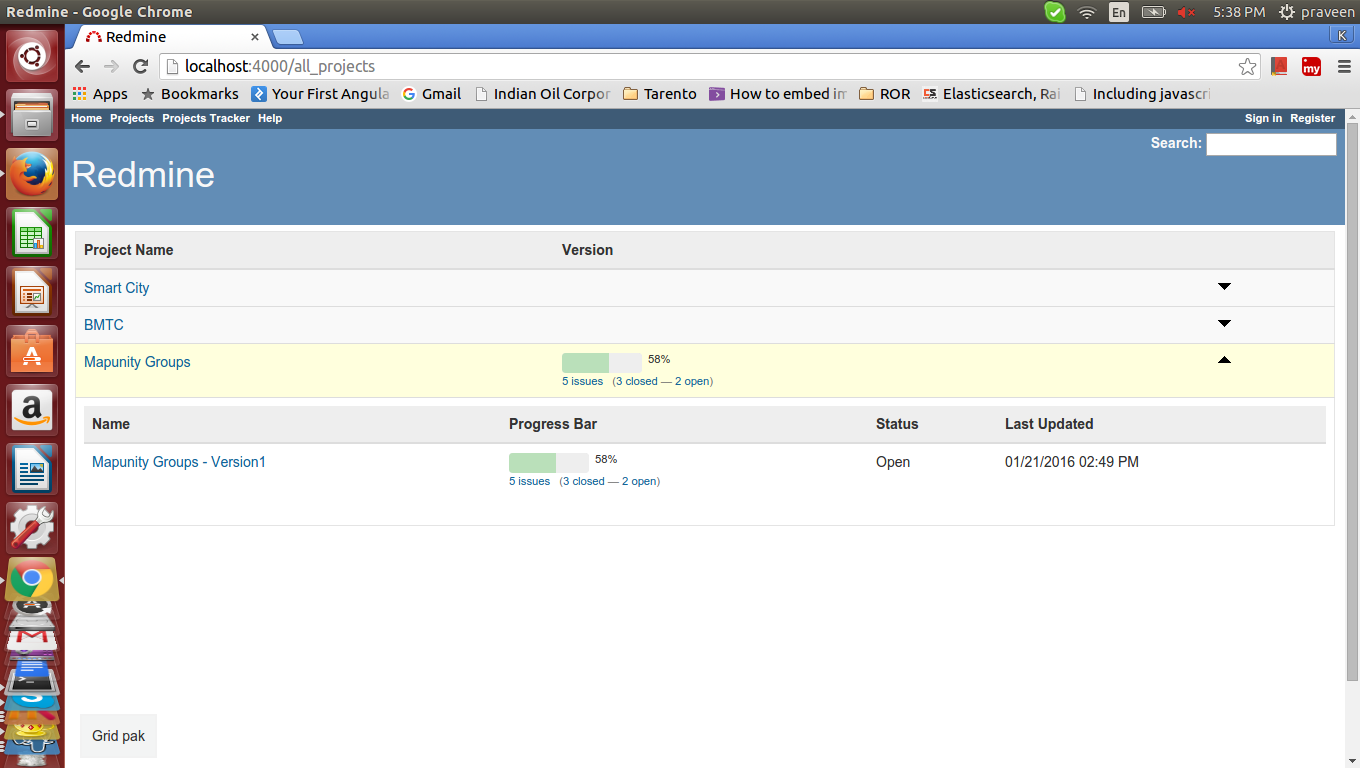
Task: Reload the page with the refresh icon
Action: tap(141, 67)
